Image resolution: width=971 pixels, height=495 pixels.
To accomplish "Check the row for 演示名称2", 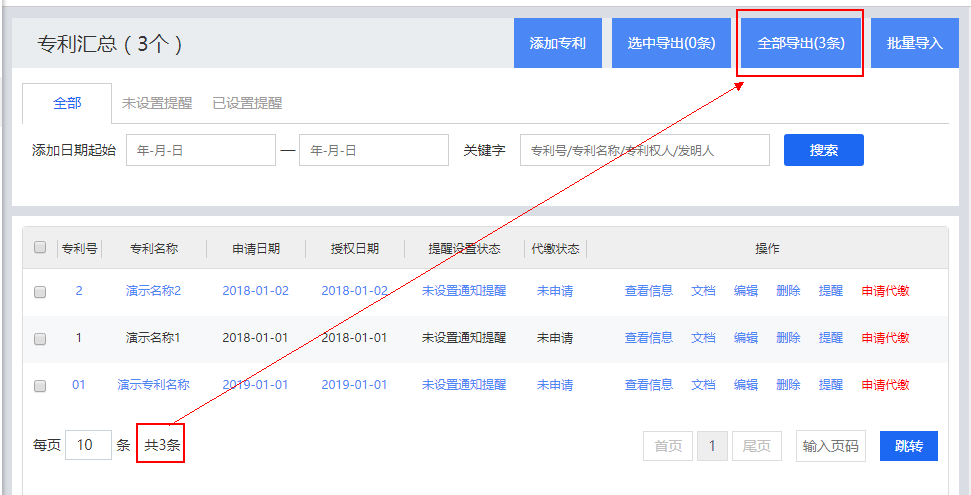I will pyautogui.click(x=40, y=291).
